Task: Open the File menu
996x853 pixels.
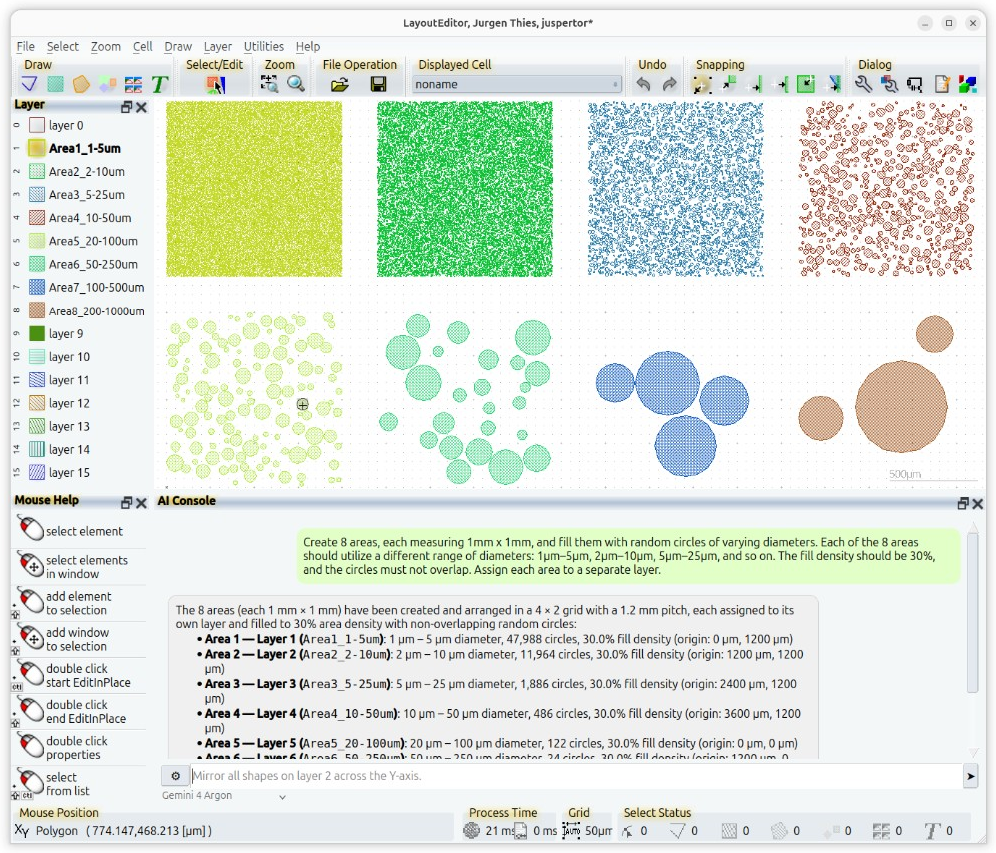Action: coord(25,46)
